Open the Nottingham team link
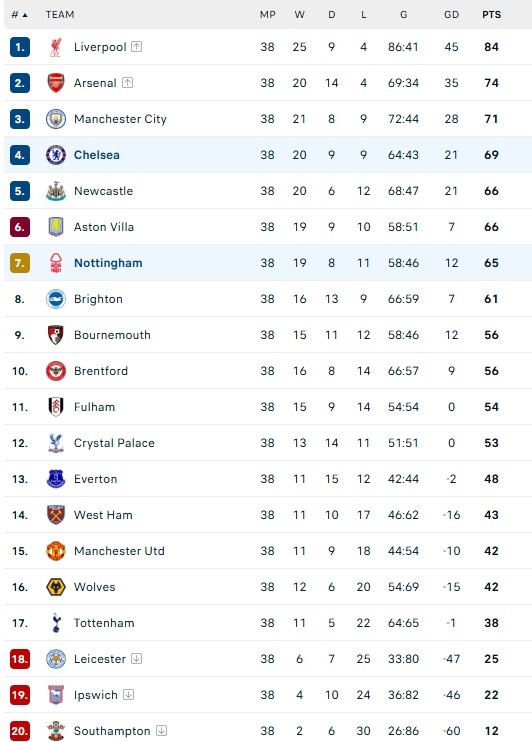The height and width of the screenshot is (742, 532). [108, 263]
